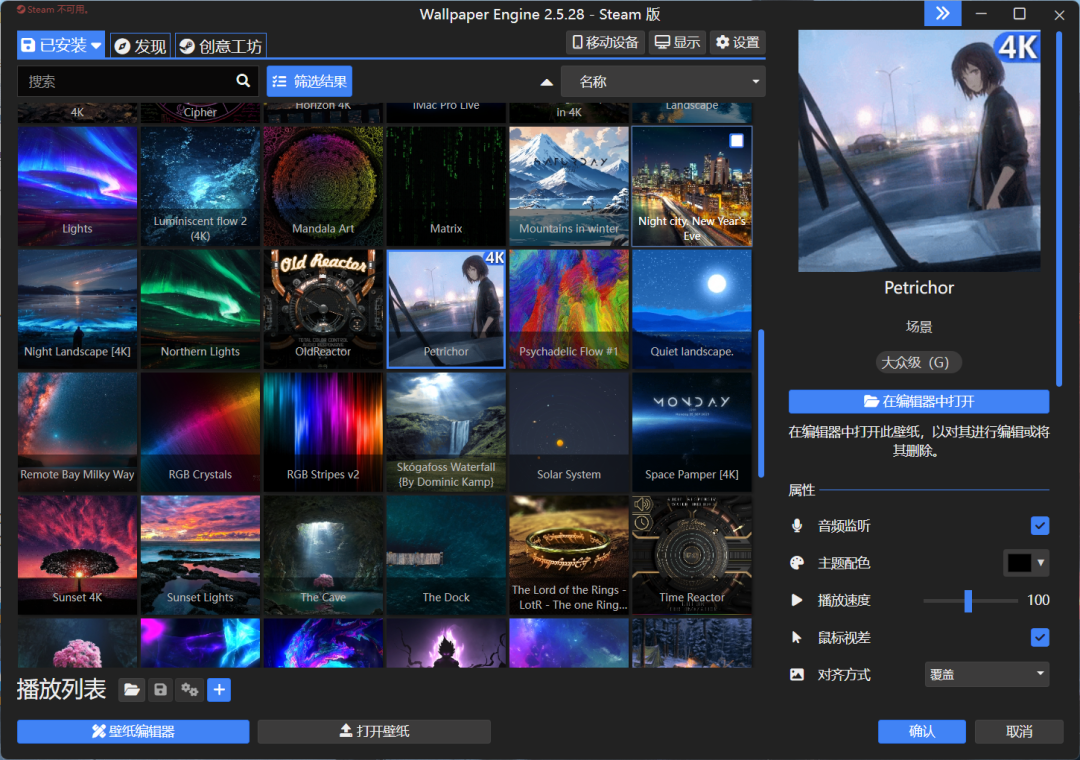1080x760 pixels.
Task: Switch to the 创意工坊 tab
Action: [x=220, y=46]
